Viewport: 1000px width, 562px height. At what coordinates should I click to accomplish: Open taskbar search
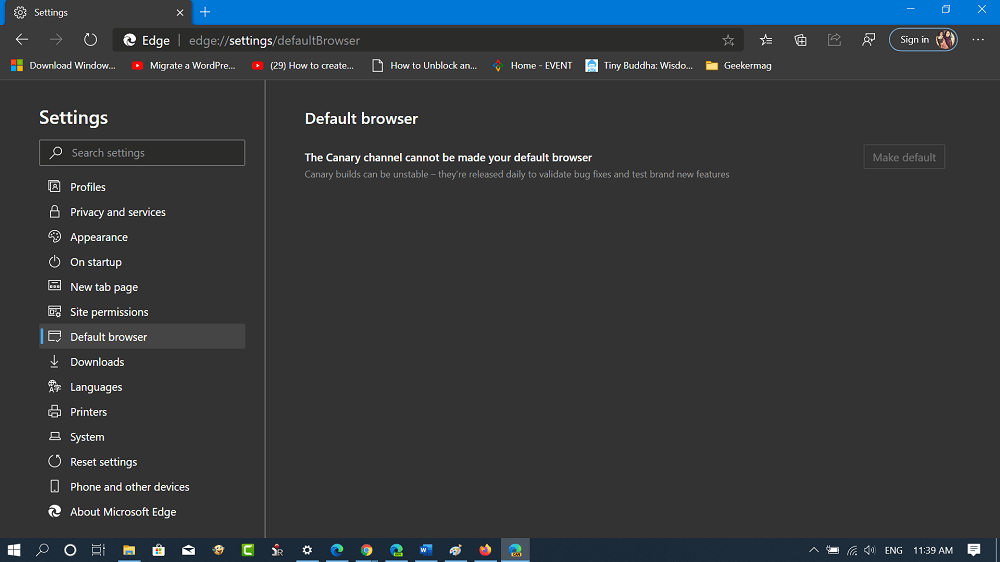tap(42, 550)
